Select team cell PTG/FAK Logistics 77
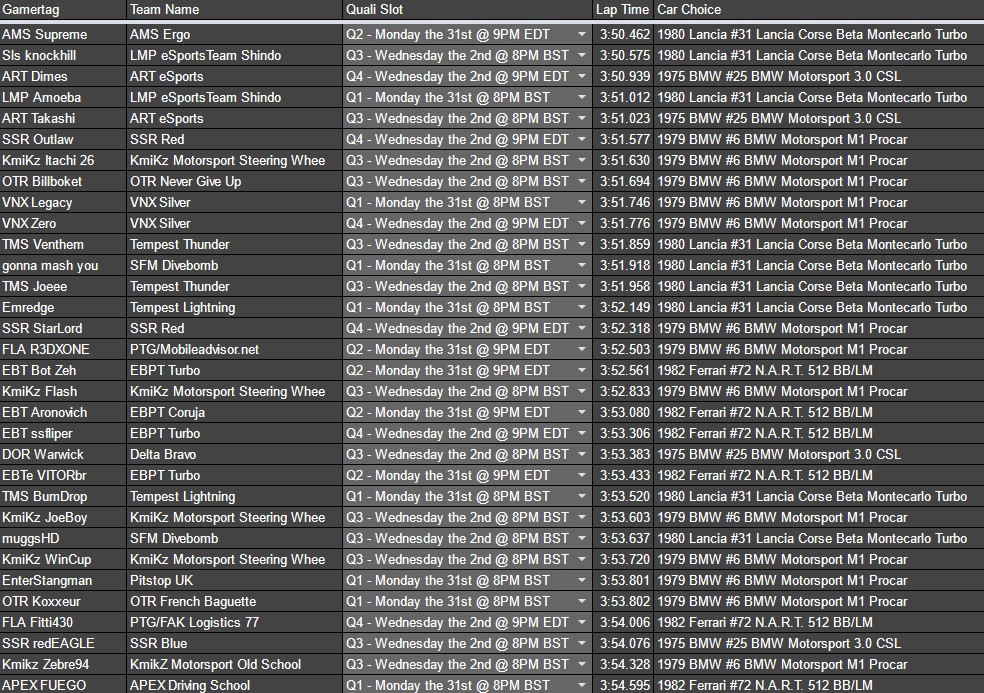984x693 pixels. 234,623
